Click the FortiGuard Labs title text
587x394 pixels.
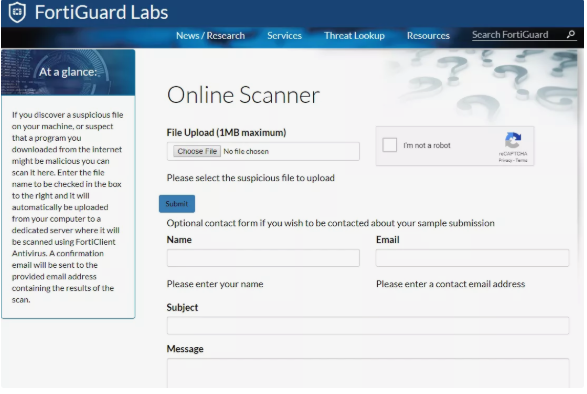tap(101, 12)
